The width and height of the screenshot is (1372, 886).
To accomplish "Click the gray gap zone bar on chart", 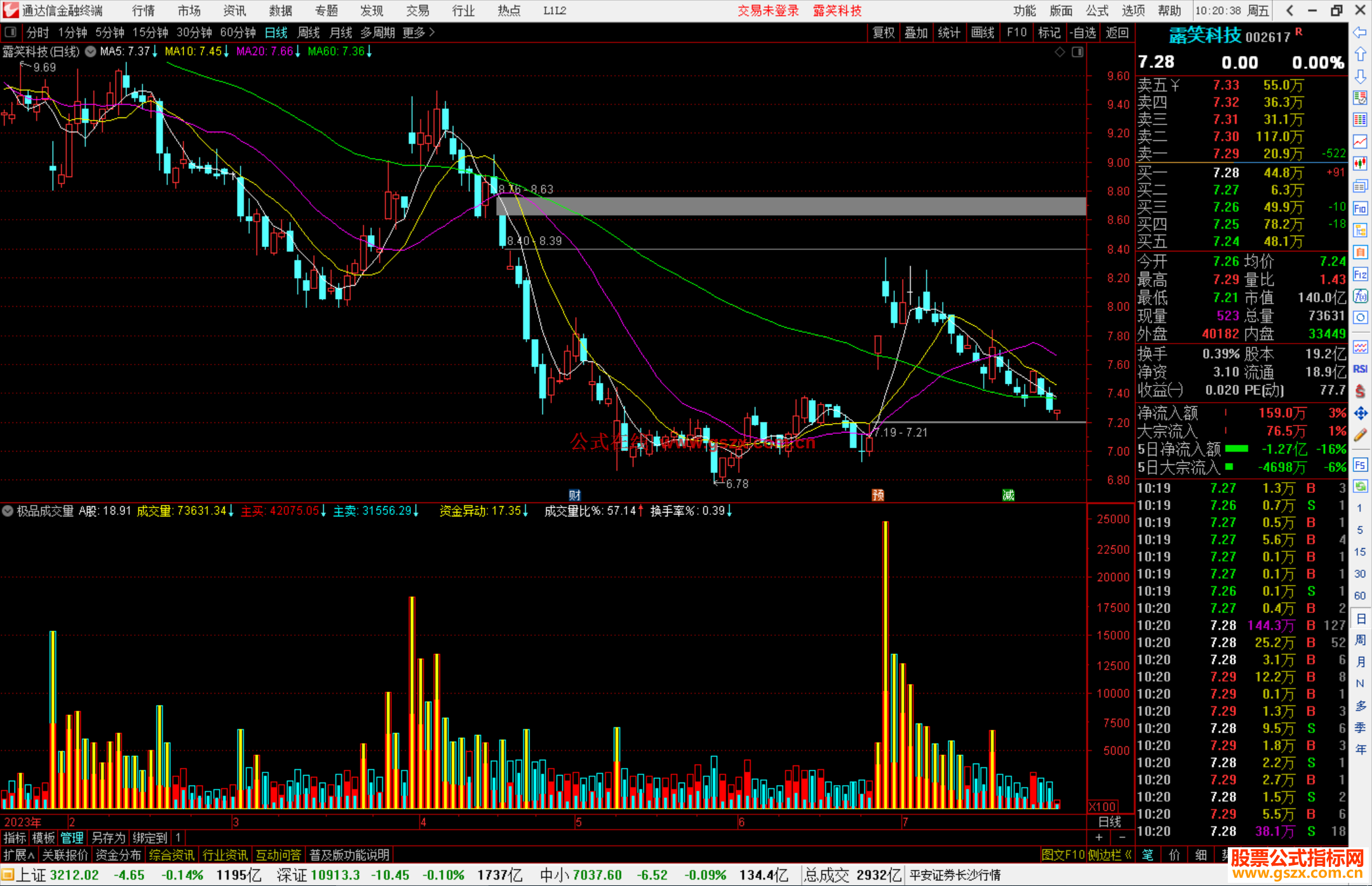I will point(790,206).
